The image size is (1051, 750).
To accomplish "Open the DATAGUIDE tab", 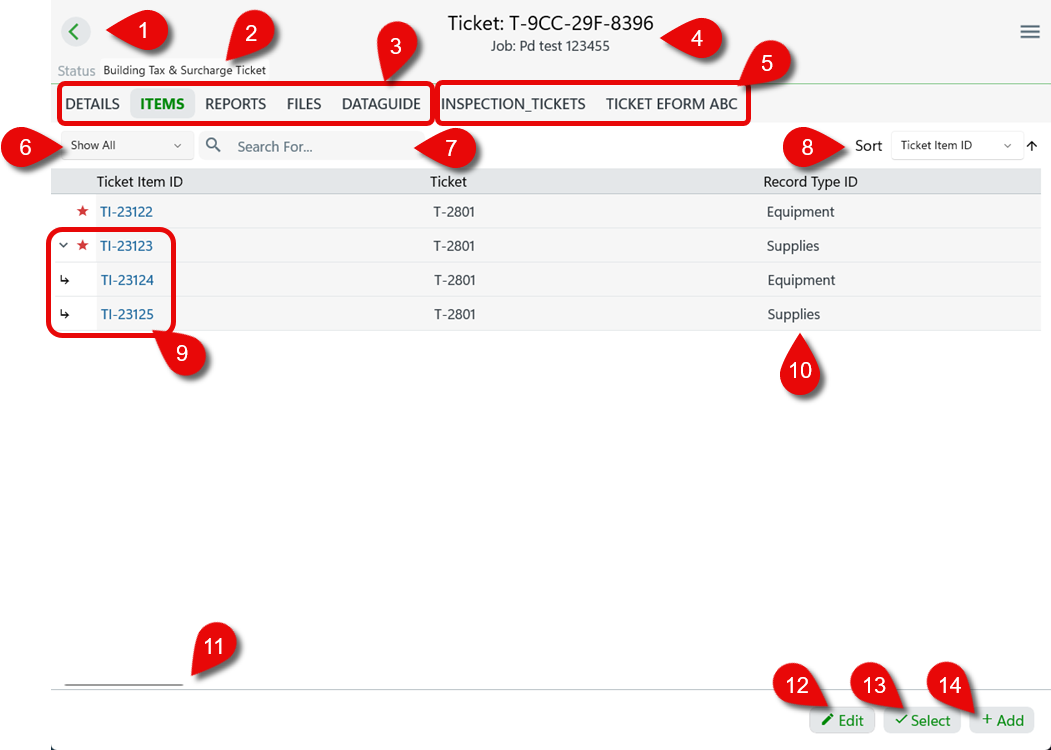I will click(381, 104).
